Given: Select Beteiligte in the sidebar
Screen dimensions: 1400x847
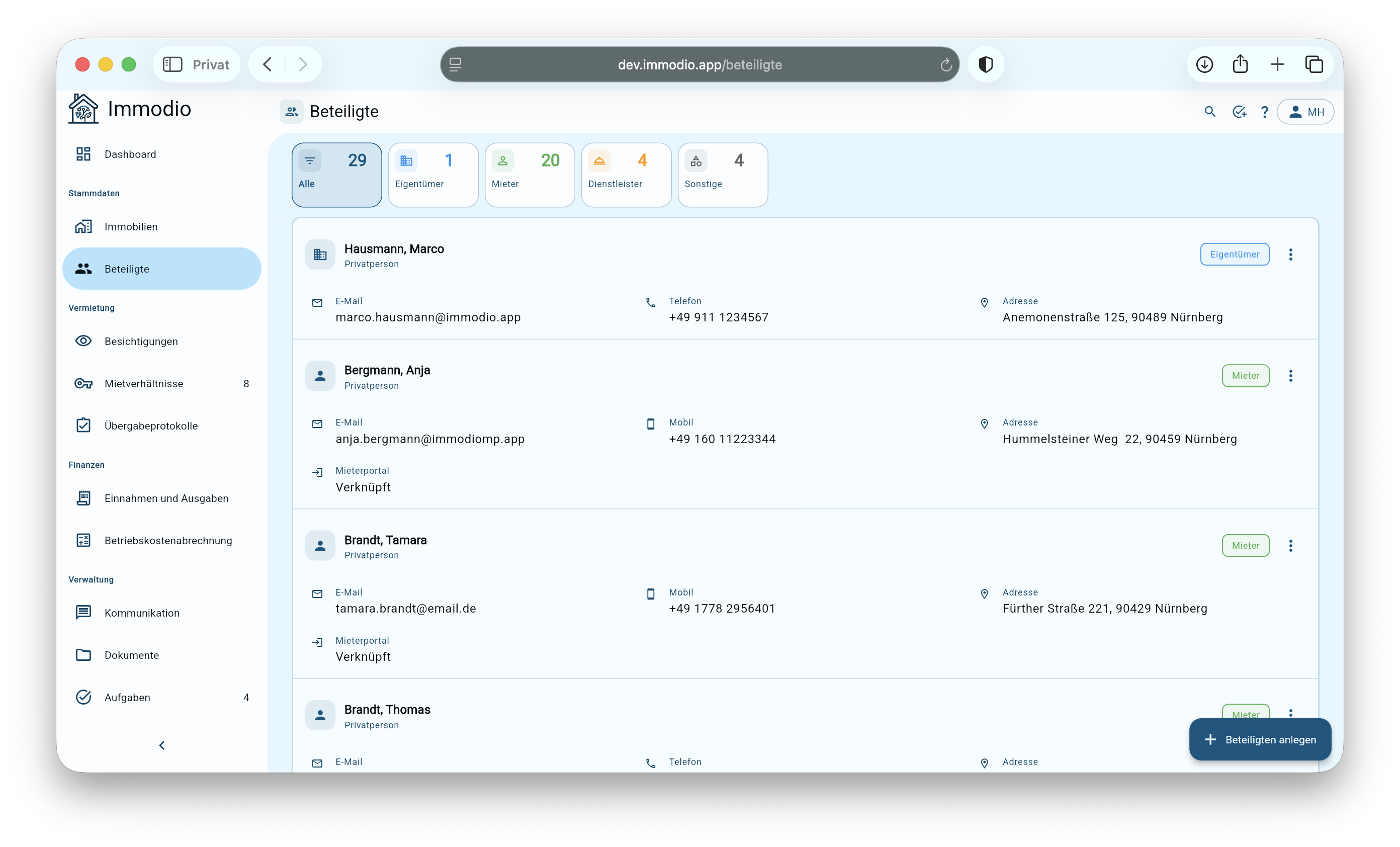Looking at the screenshot, I should 161,268.
